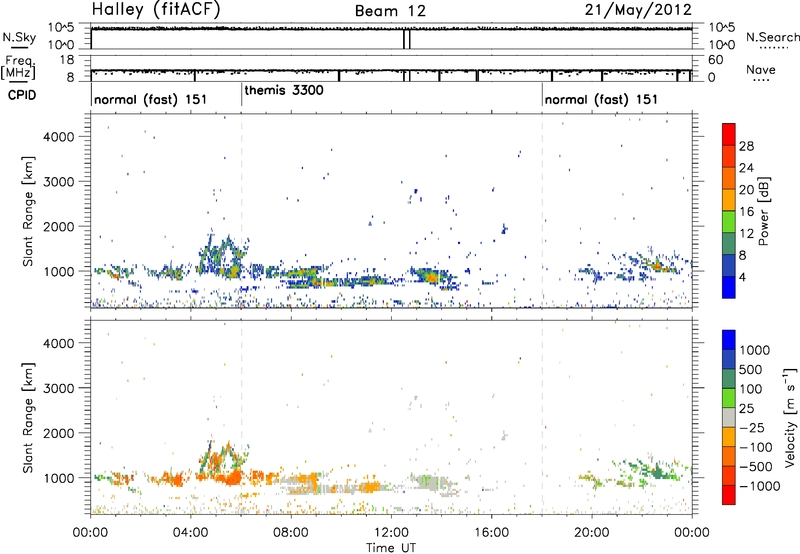Image resolution: width=800 pixels, height=554 pixels.
Task: Click the 16 label on Power scale
Action: point(746,212)
